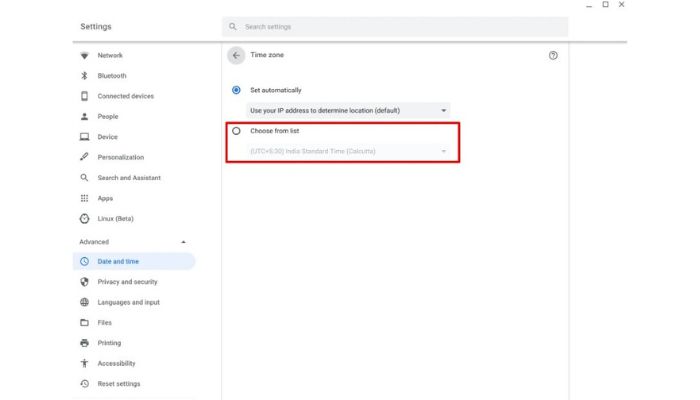Open Printing settings label

coord(109,343)
